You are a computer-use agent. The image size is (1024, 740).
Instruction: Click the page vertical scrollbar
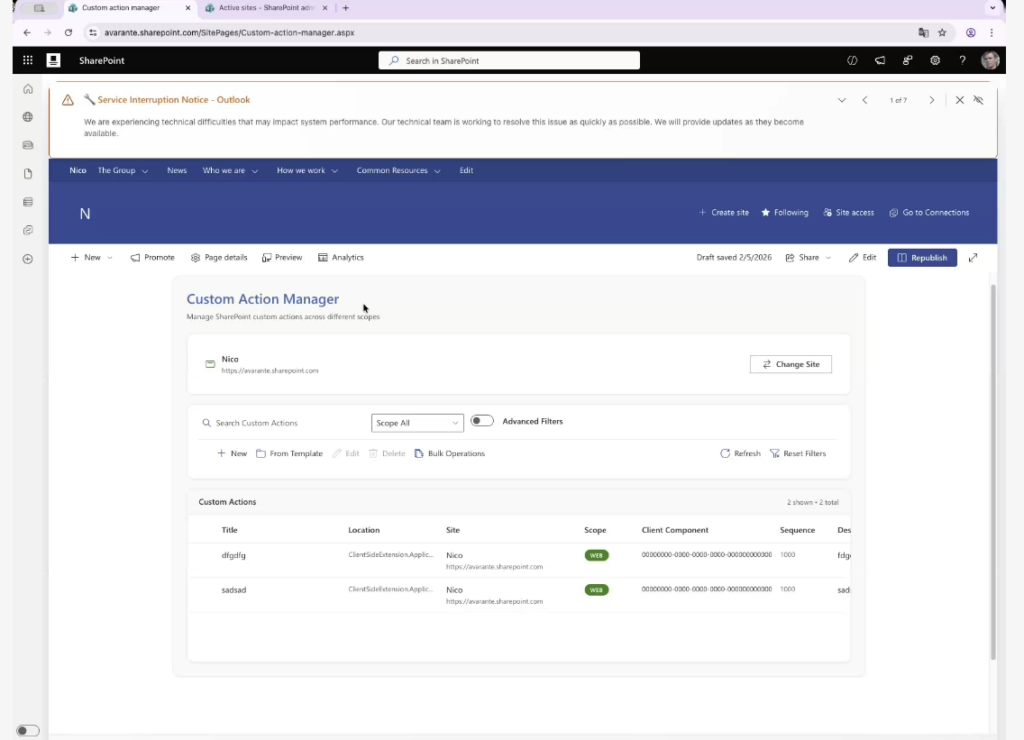(x=993, y=470)
